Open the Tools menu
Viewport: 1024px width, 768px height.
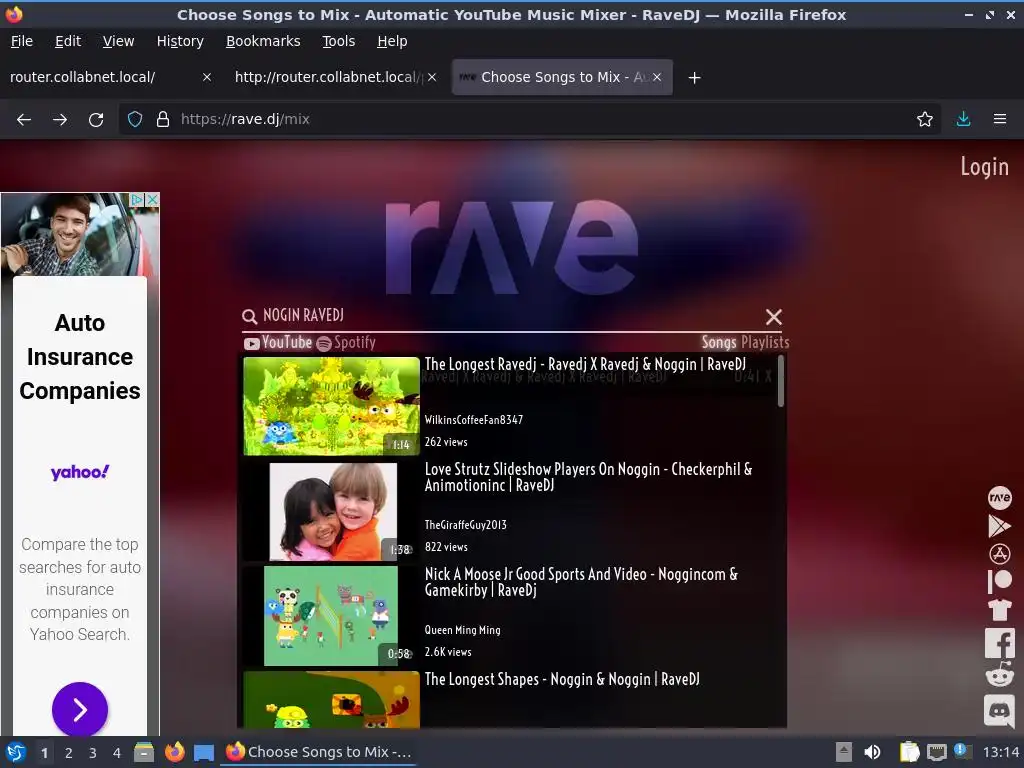338,41
